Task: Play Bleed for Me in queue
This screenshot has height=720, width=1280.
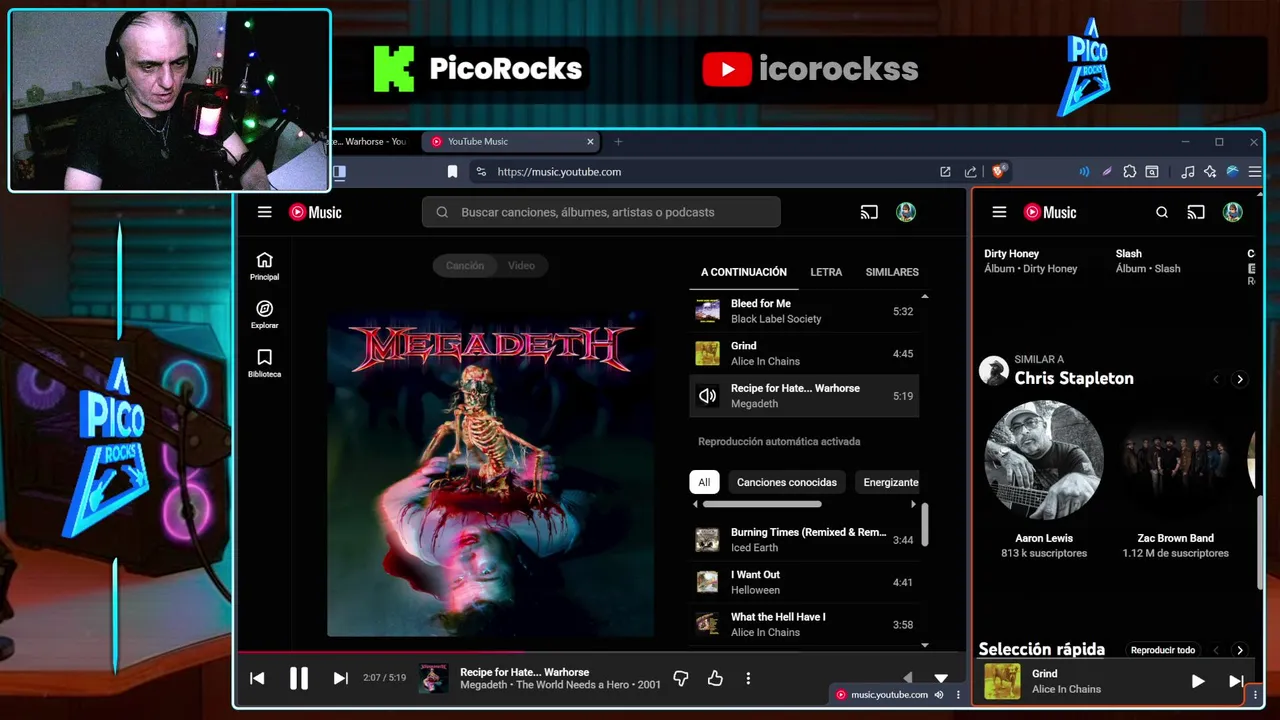Action: tap(804, 311)
